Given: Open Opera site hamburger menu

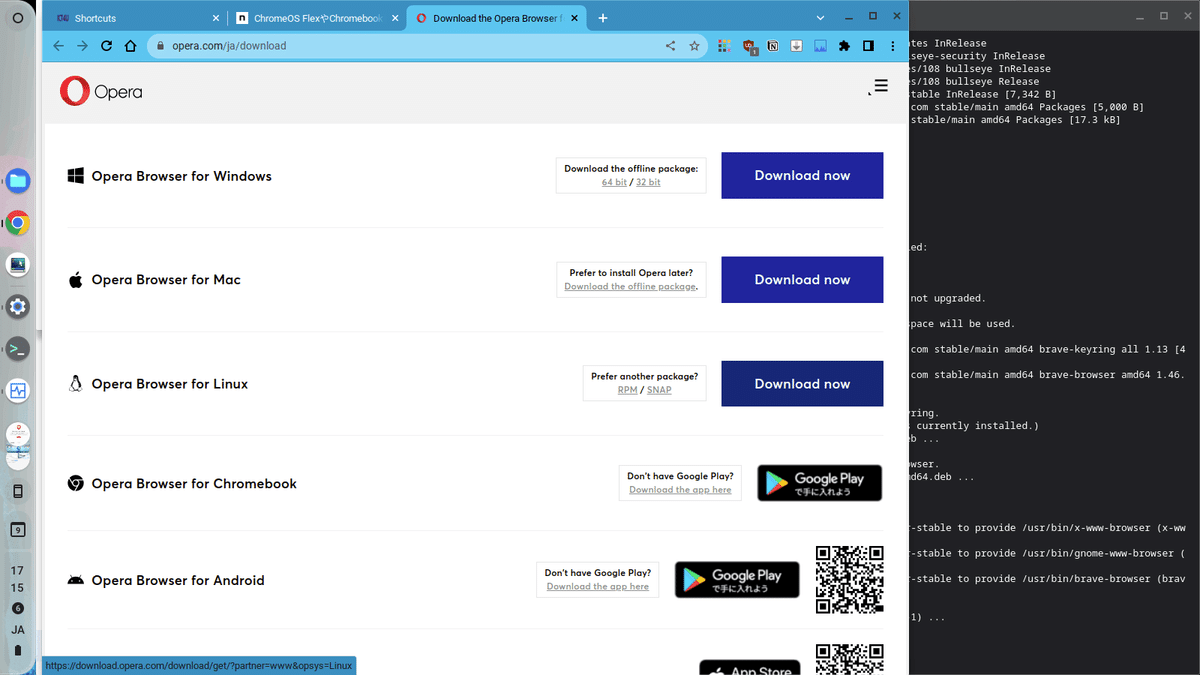Looking at the screenshot, I should tap(880, 86).
